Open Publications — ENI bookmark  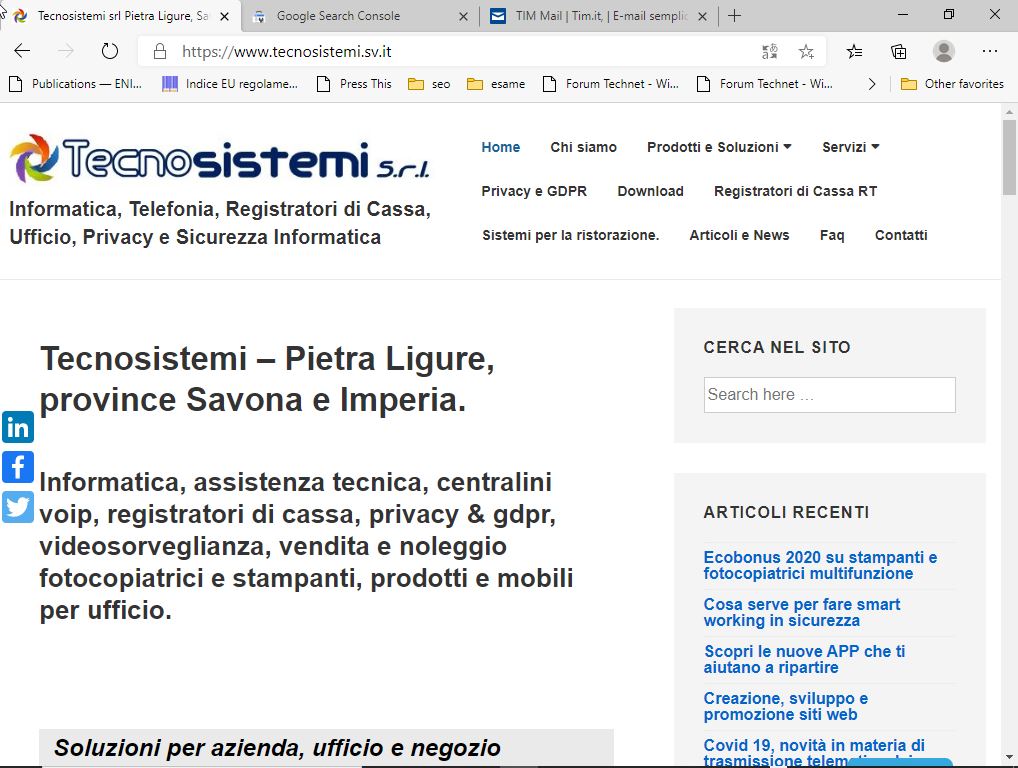pyautogui.click(x=75, y=84)
